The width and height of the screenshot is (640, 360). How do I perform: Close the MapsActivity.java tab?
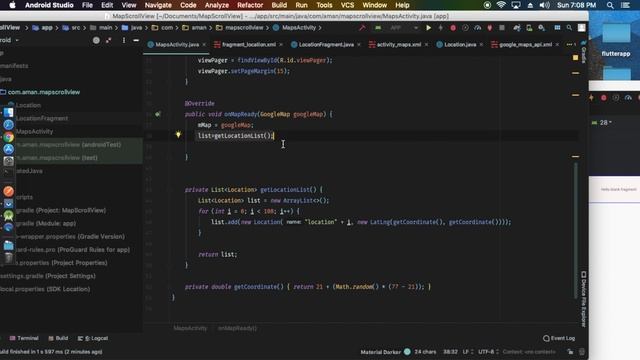click(204, 44)
